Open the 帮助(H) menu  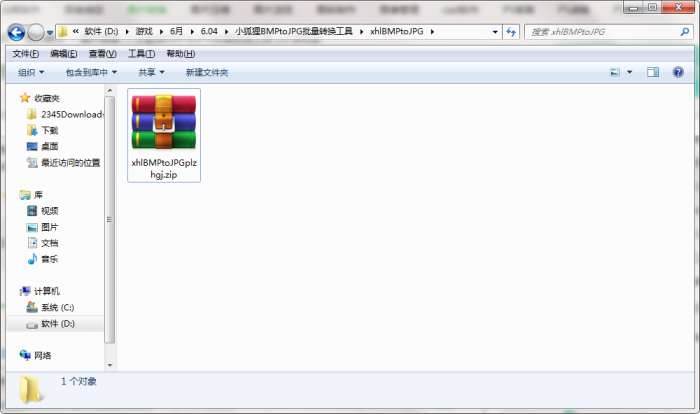click(181, 54)
